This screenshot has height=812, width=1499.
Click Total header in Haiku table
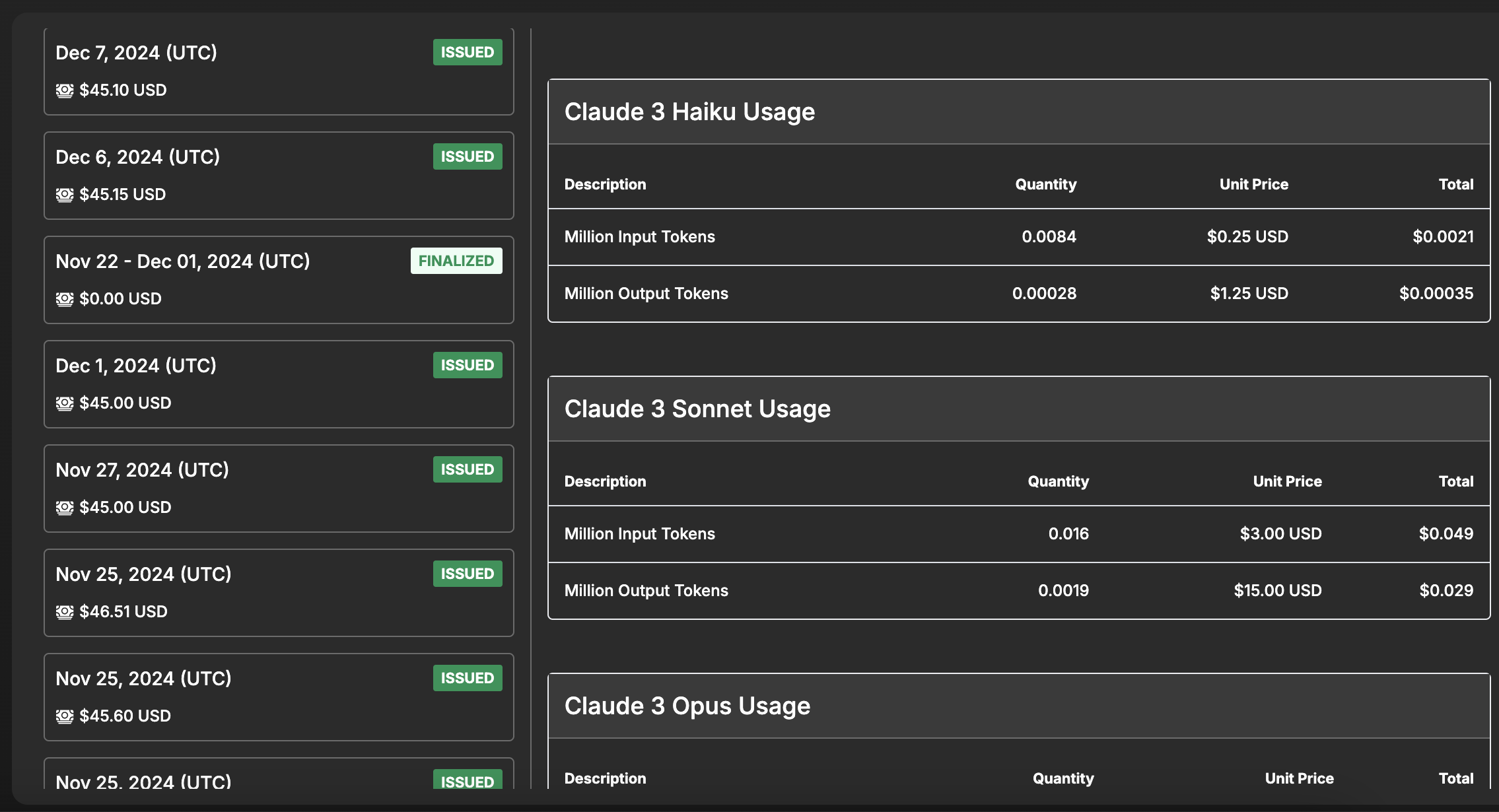click(x=1456, y=184)
